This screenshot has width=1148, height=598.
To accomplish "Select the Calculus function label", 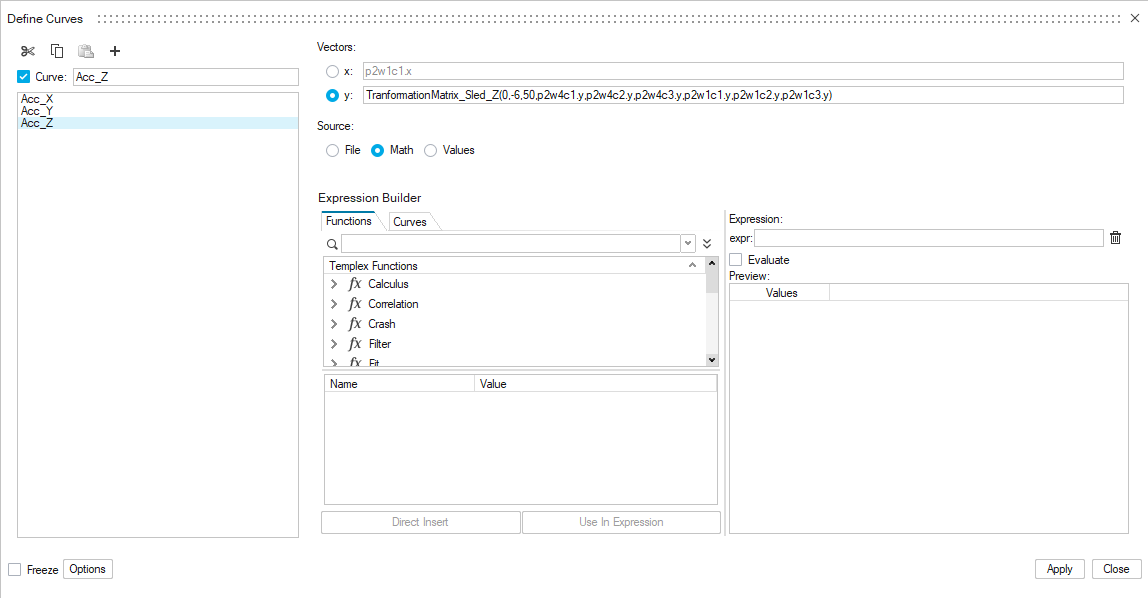I will coord(388,284).
